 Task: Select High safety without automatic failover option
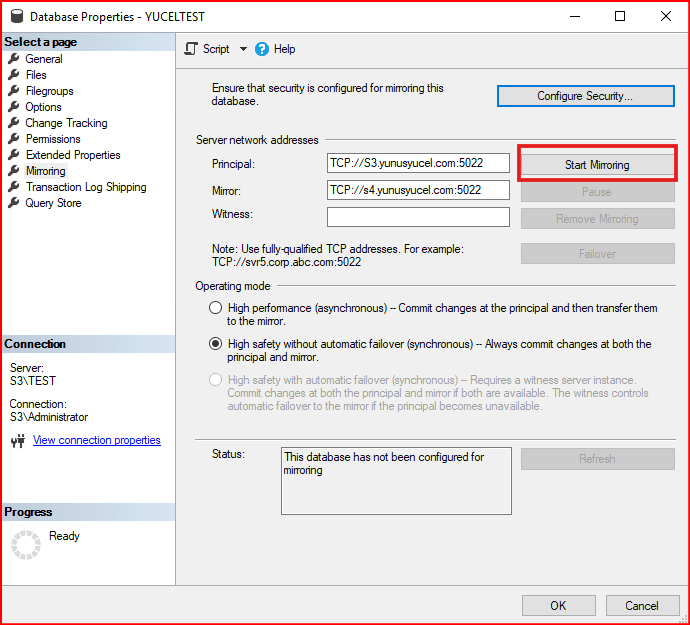215,344
